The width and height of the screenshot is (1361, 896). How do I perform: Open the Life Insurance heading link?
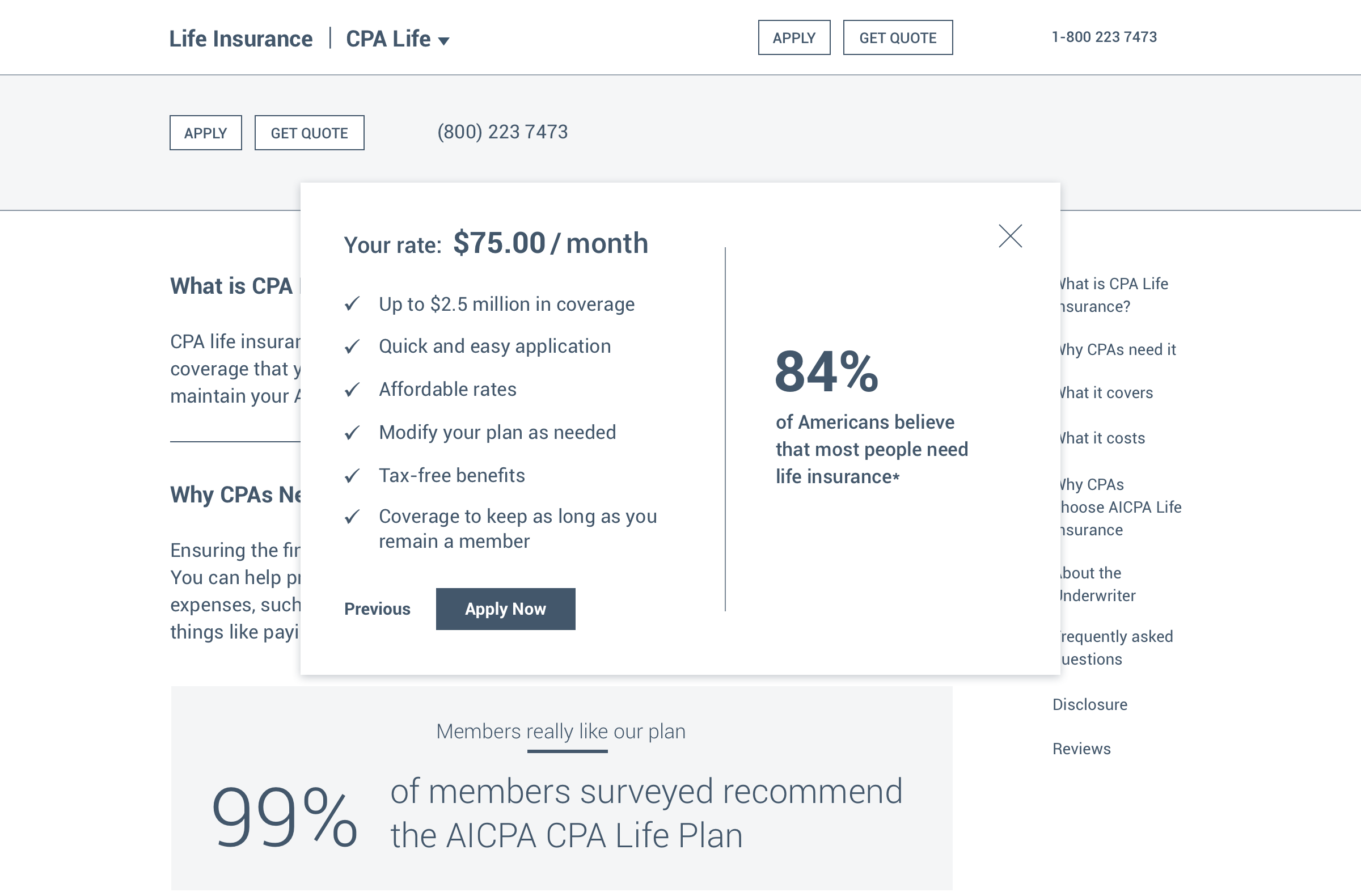(241, 39)
